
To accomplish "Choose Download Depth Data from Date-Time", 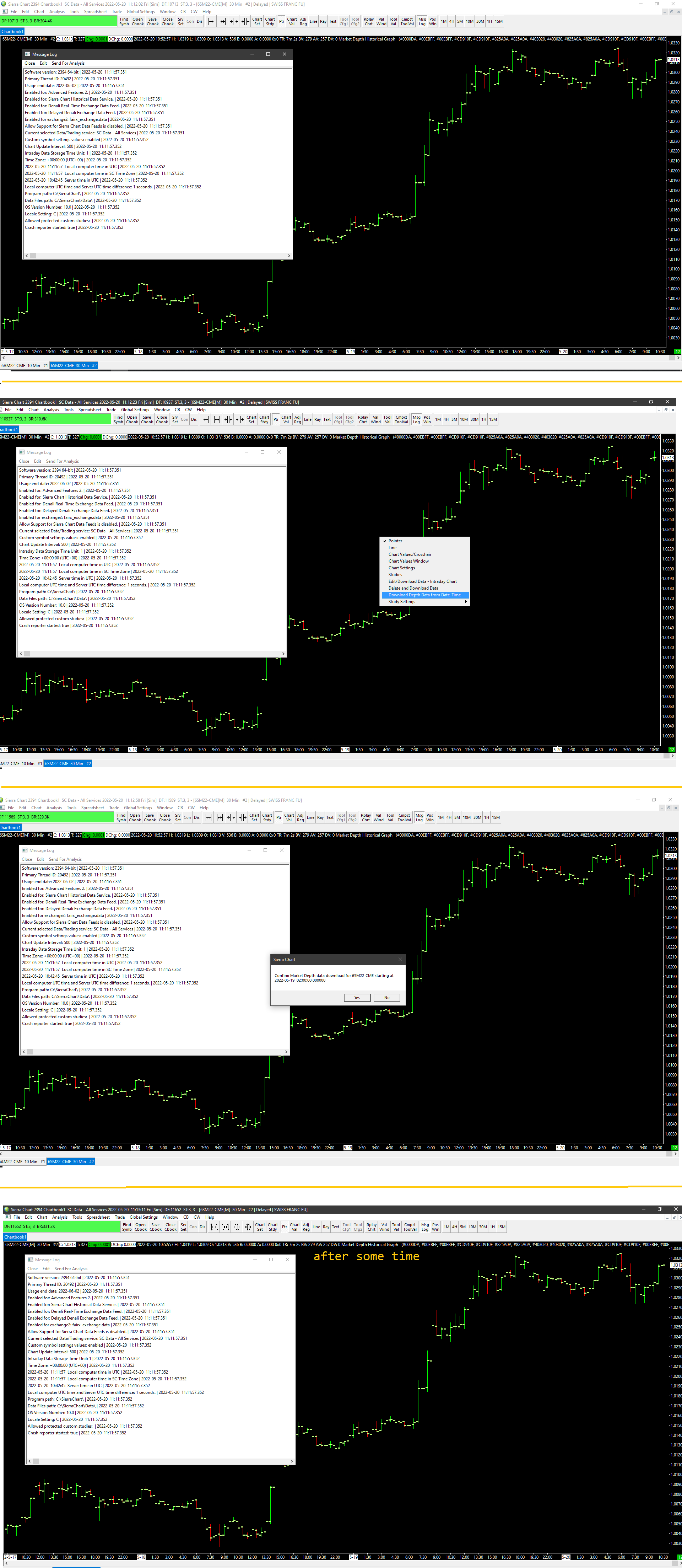I will point(425,595).
